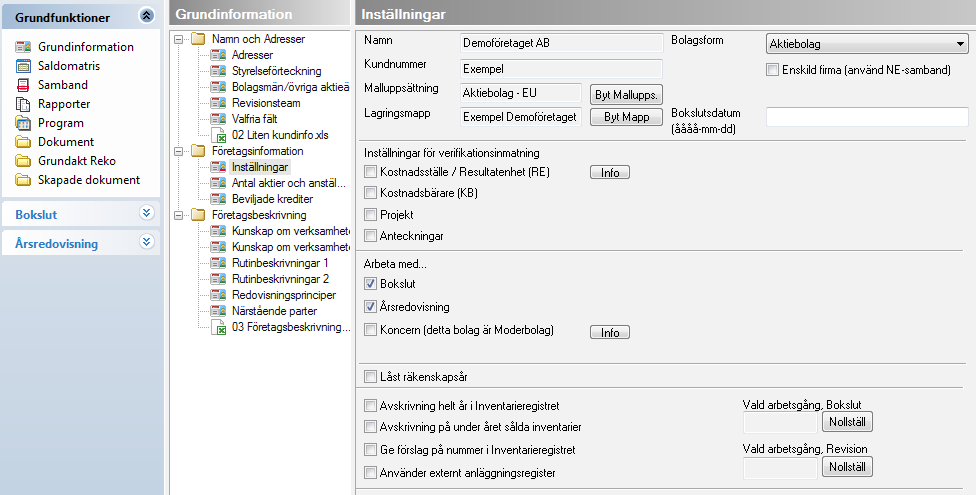The width and height of the screenshot is (976, 495).
Task: Click Antal aktier och anställ... form icon
Action: [x=218, y=183]
